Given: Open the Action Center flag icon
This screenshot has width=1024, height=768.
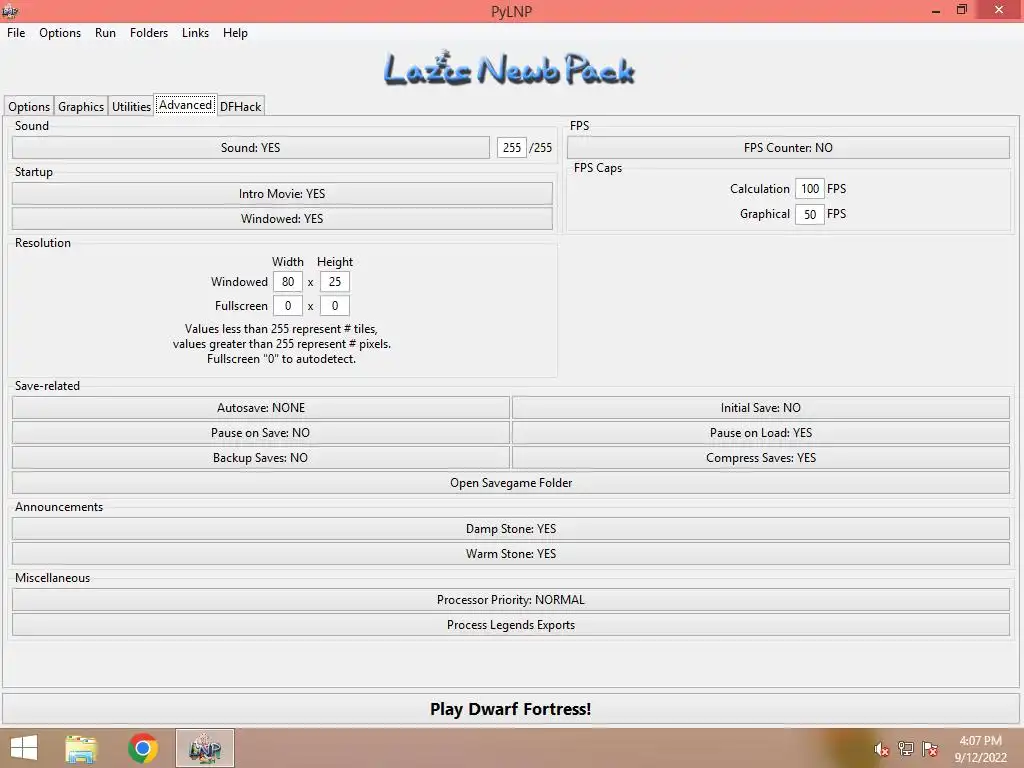Looking at the screenshot, I should (x=929, y=749).
